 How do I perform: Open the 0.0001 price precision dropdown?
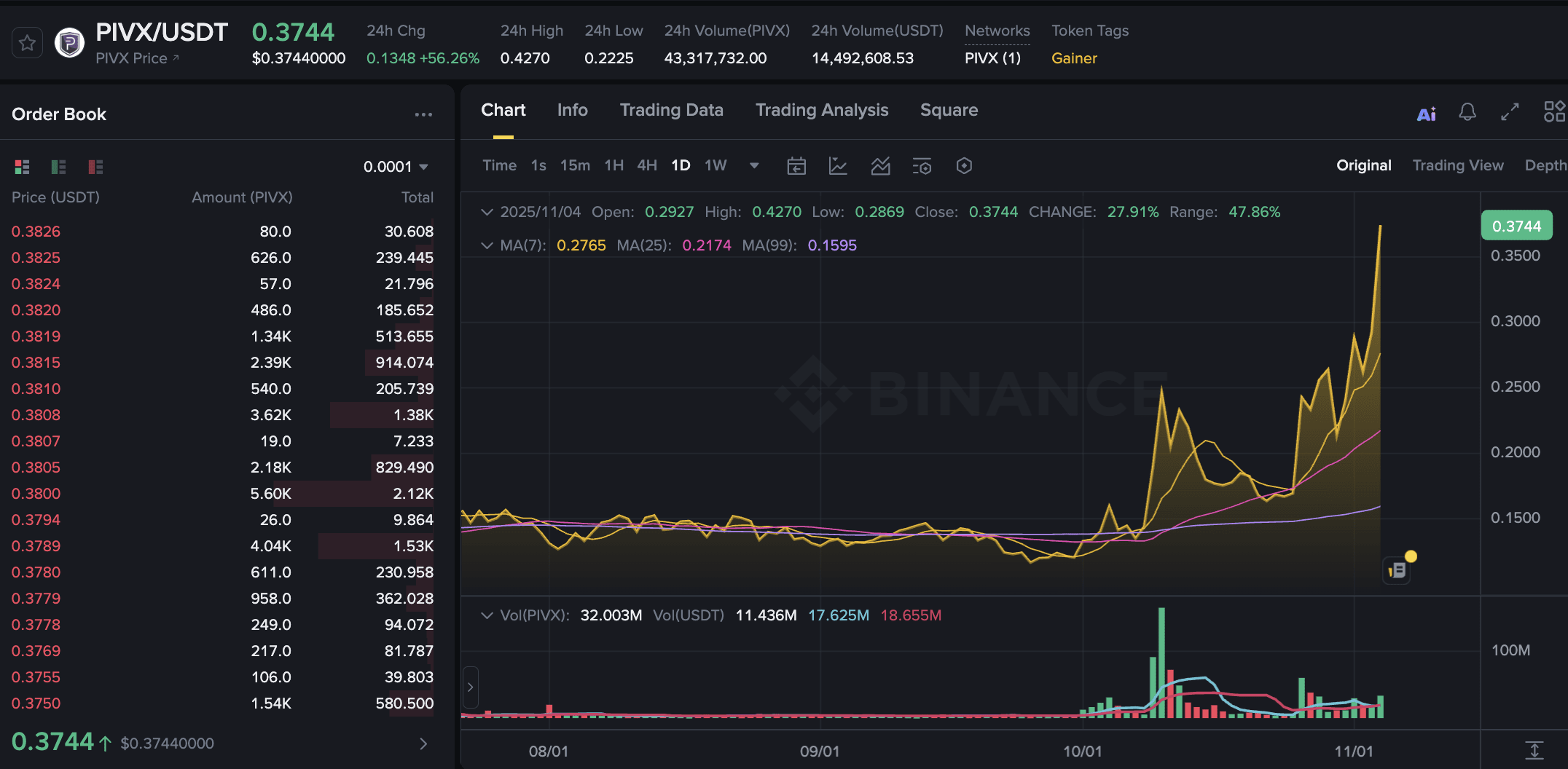pyautogui.click(x=396, y=167)
